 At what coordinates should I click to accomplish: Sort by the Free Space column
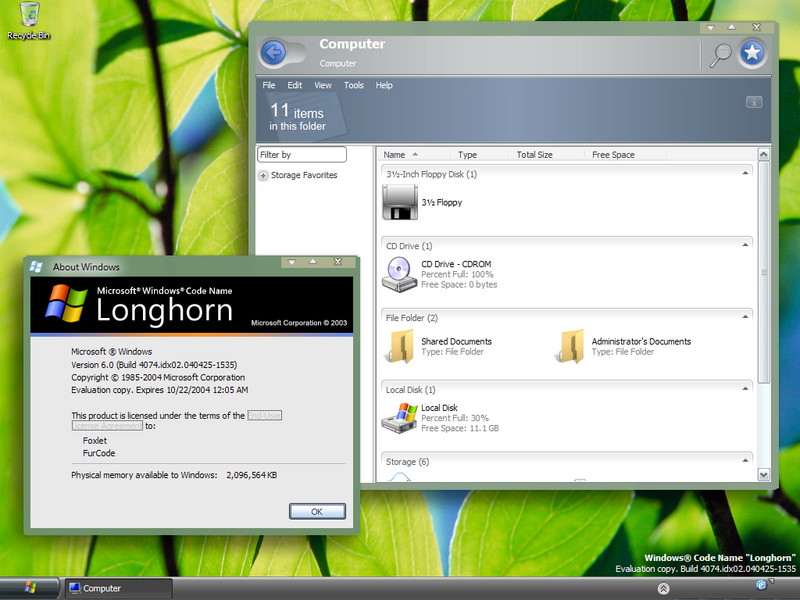click(x=626, y=155)
